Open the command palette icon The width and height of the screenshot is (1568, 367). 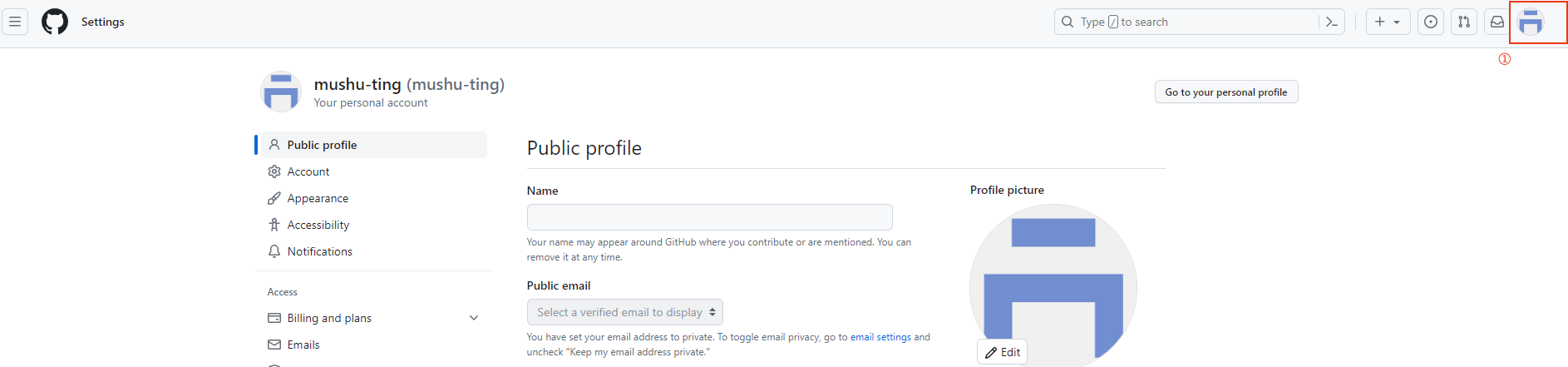pos(1331,22)
